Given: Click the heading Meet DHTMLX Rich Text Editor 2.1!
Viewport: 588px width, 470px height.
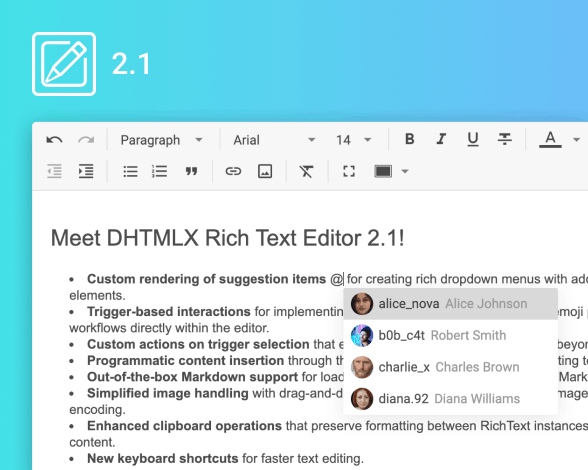Looking at the screenshot, I should [228, 239].
